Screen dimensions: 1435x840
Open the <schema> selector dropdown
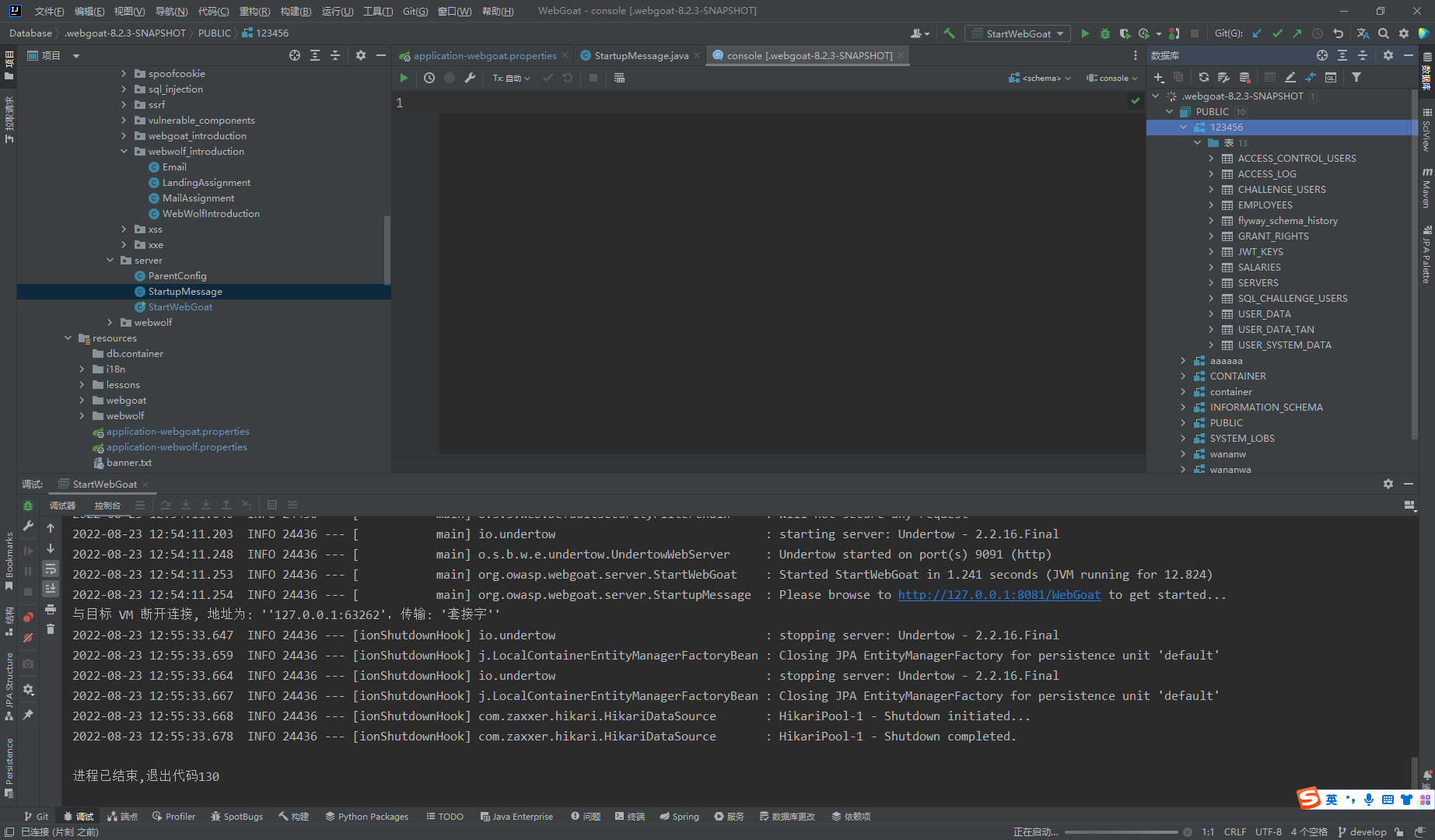(1040, 78)
